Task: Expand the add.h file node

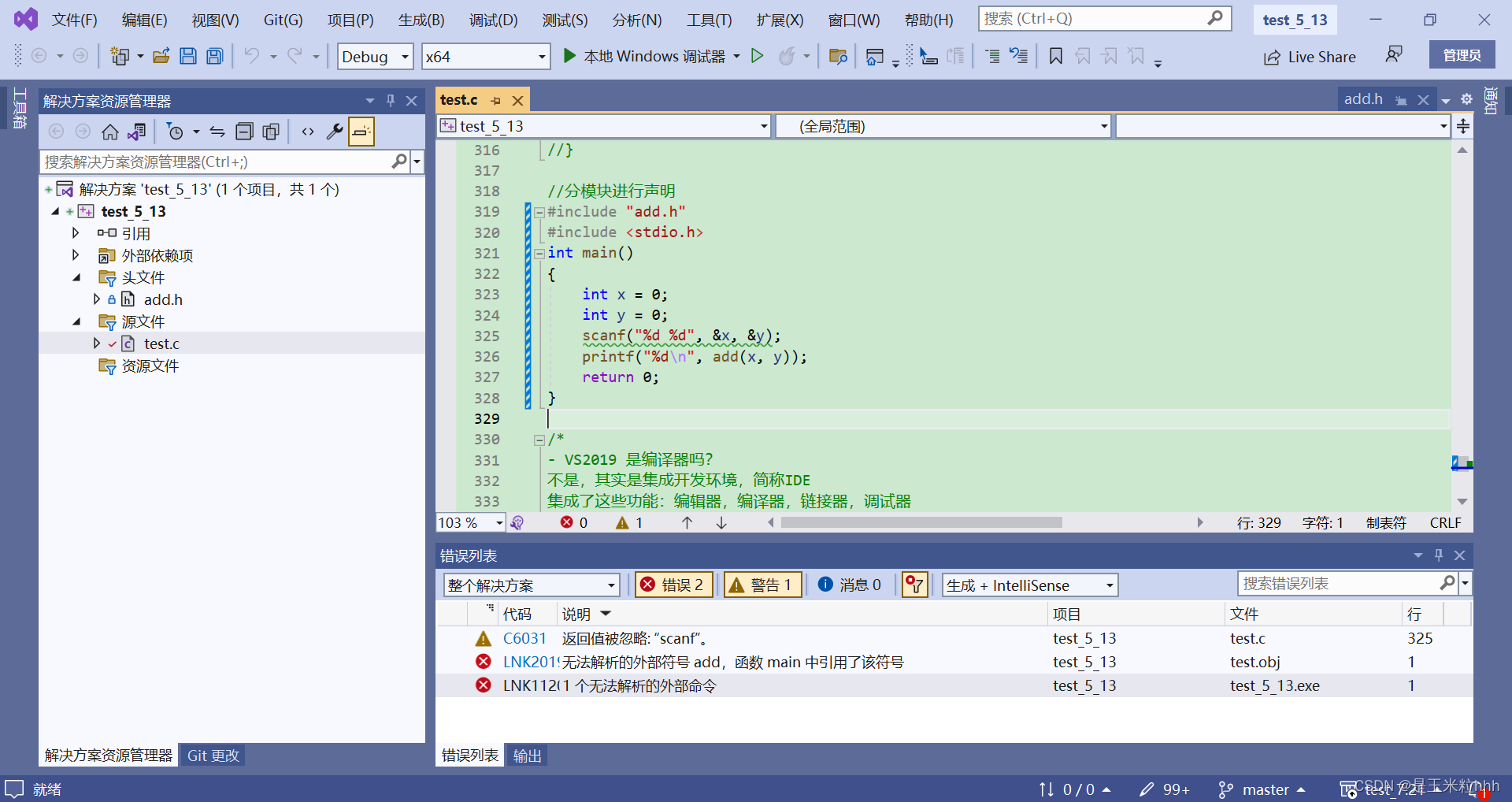Action: tap(96, 299)
